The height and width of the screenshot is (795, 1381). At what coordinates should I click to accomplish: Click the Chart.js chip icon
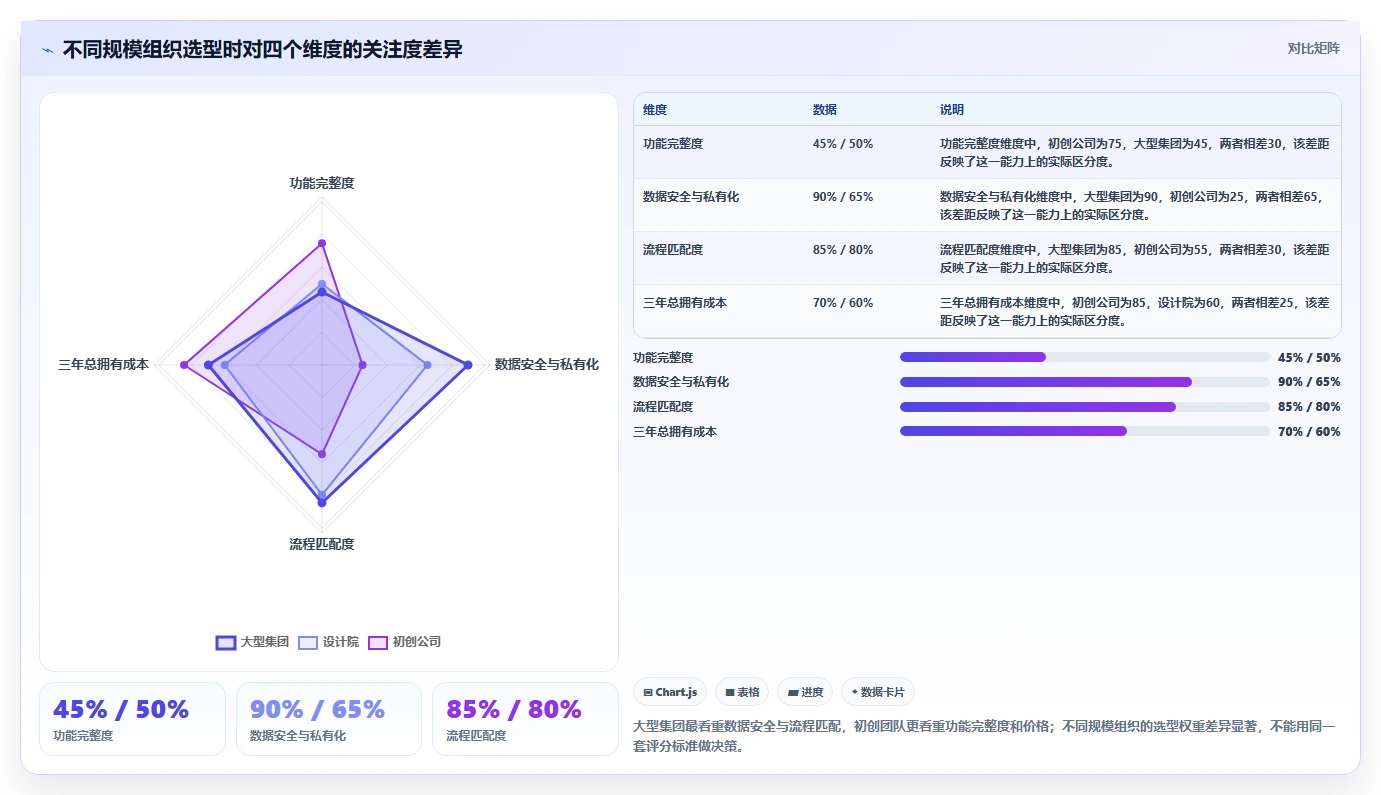coord(648,692)
